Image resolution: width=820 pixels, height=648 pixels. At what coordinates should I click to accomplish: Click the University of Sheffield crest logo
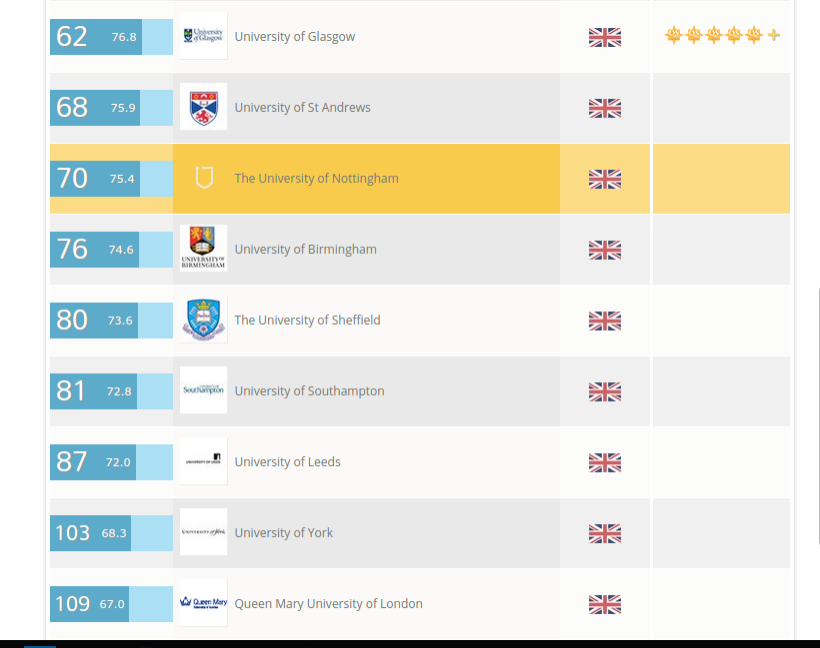203,319
